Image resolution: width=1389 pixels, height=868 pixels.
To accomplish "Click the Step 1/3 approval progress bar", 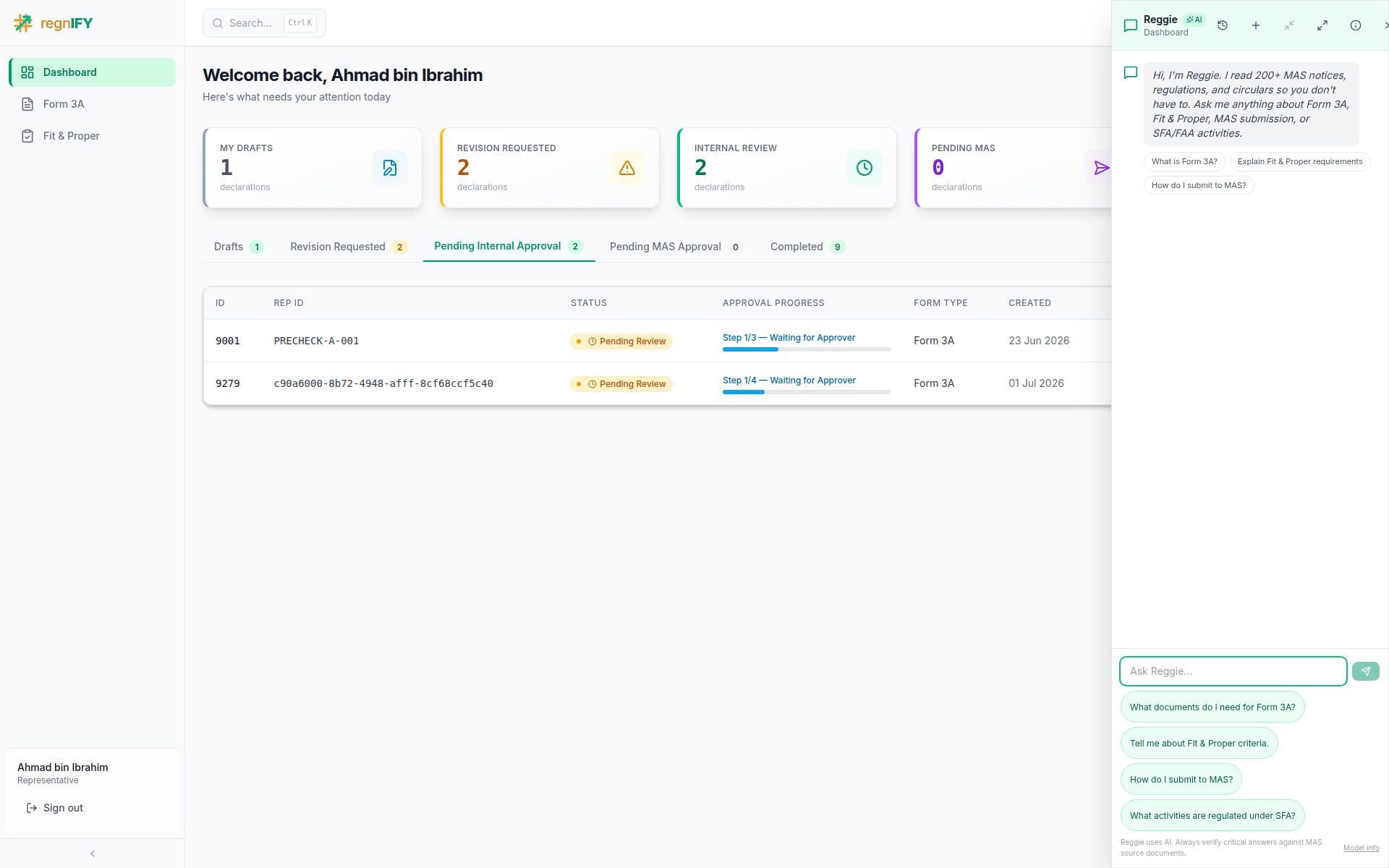I will click(807, 349).
